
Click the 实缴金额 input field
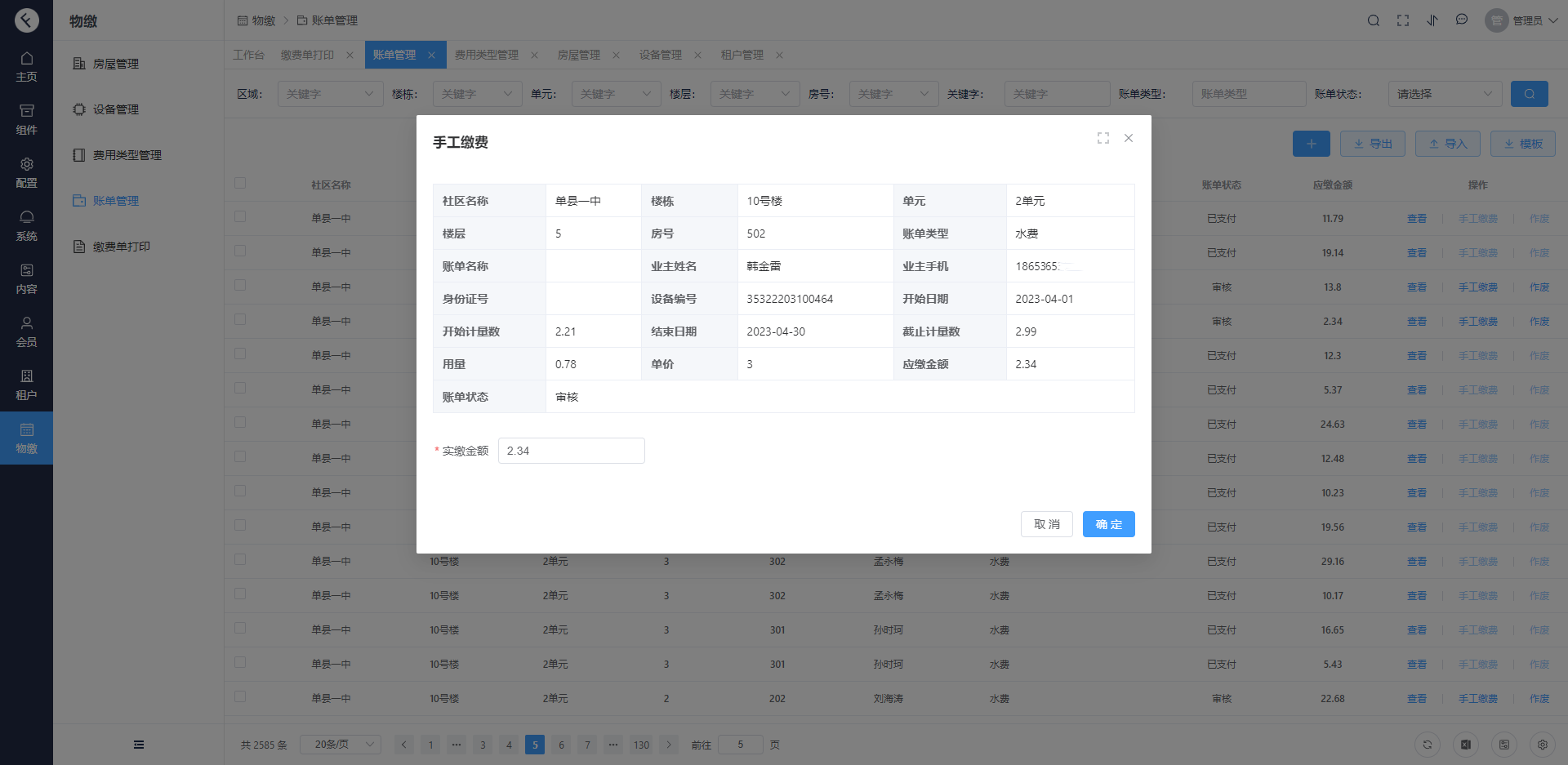(572, 451)
